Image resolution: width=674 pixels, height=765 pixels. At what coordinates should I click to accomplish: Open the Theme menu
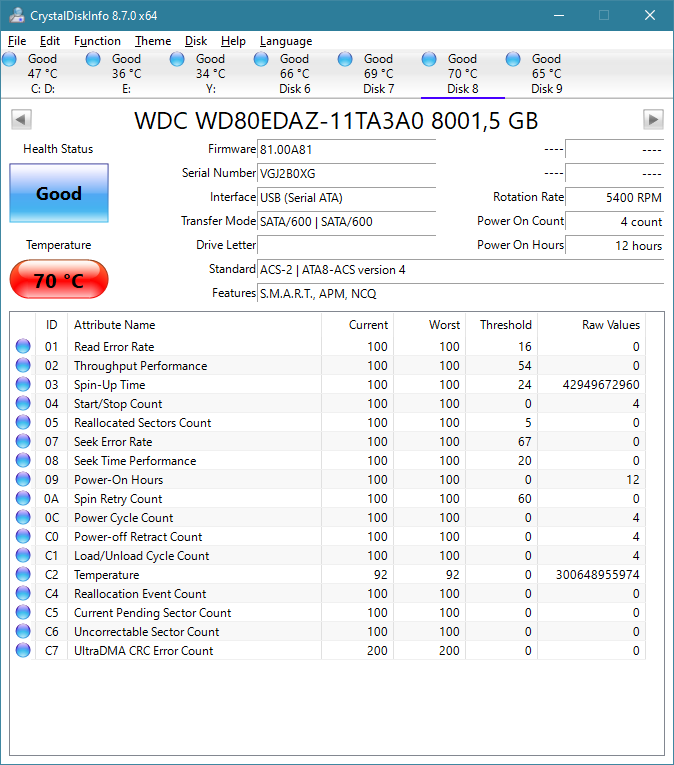[x=153, y=41]
